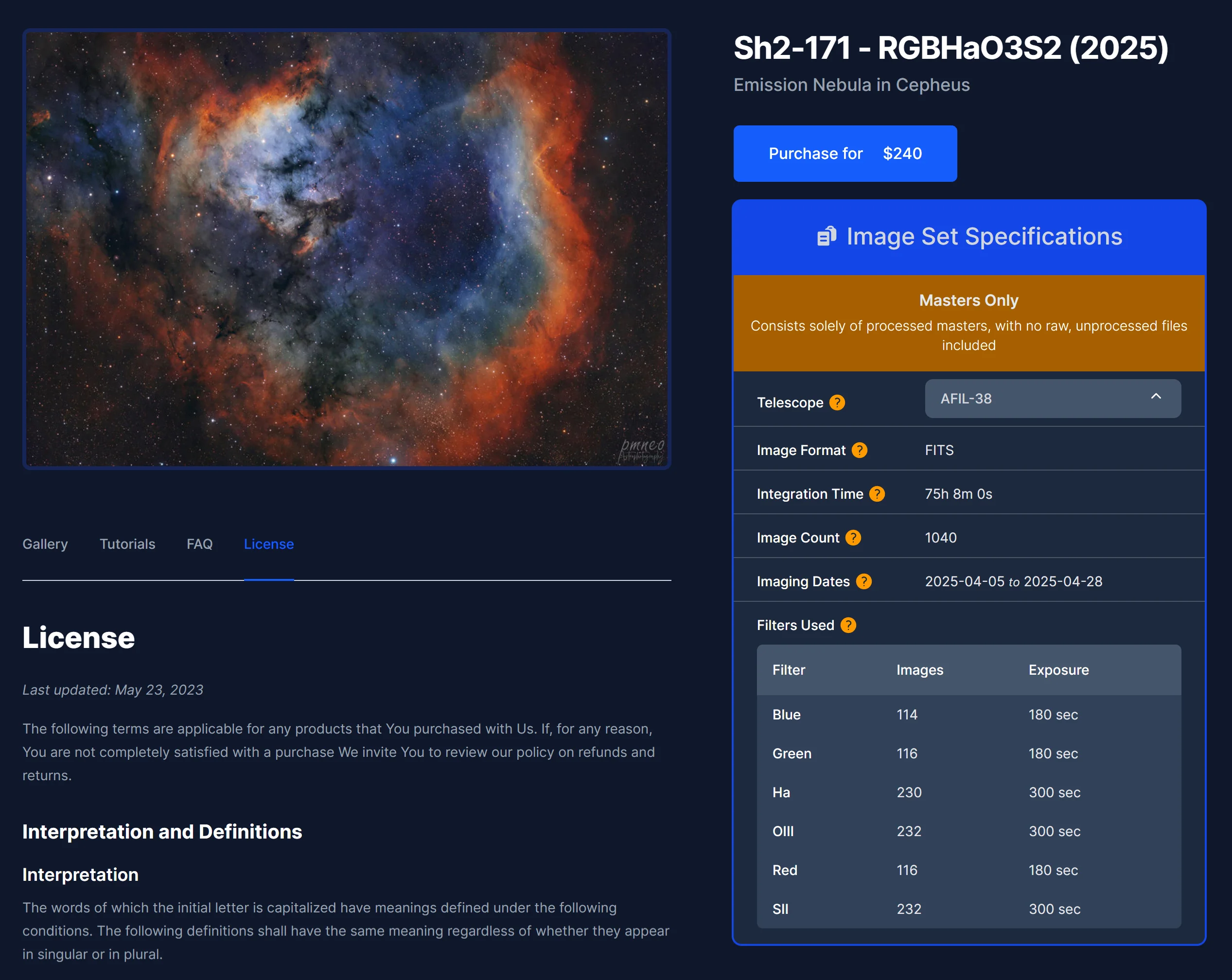Click the chevron arrow in telescope selector
The height and width of the screenshot is (980, 1232).
click(1156, 397)
